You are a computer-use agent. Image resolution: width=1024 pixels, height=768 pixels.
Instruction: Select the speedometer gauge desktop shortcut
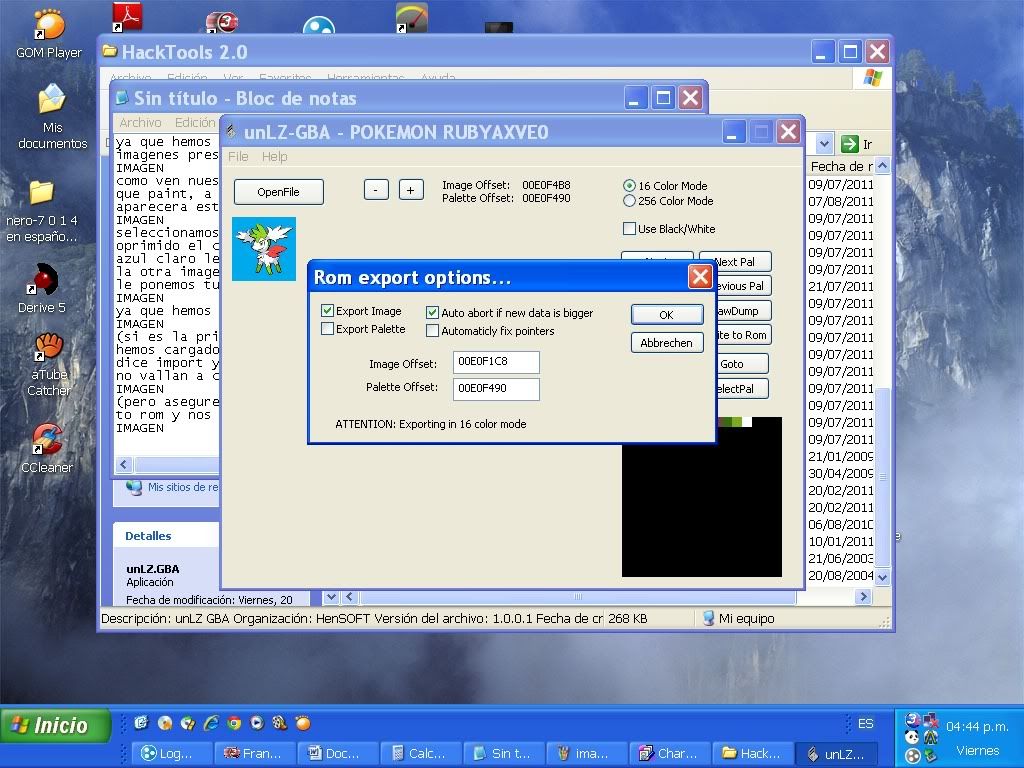(x=411, y=18)
